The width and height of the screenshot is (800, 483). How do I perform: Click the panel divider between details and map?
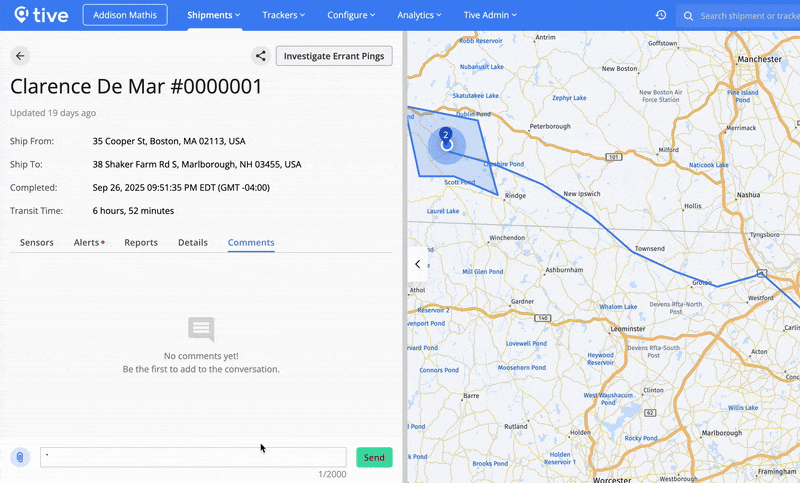405,257
